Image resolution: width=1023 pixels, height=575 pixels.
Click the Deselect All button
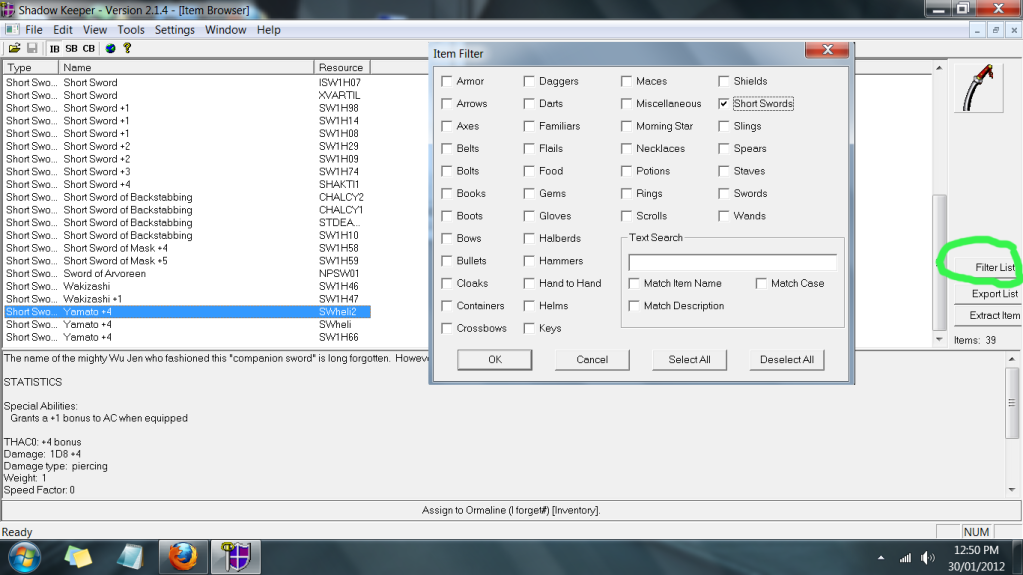tap(786, 359)
